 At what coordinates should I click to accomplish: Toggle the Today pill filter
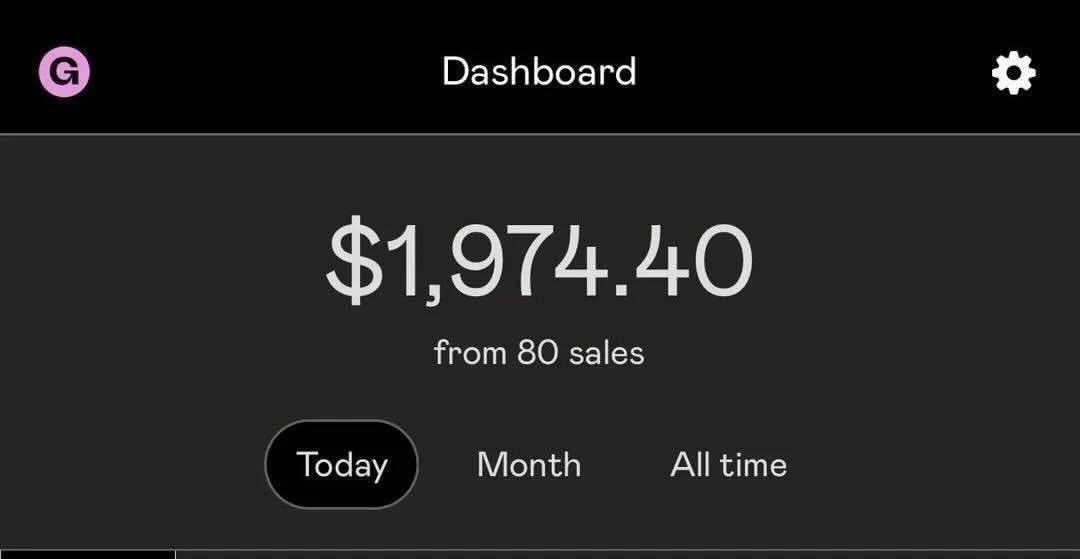(341, 465)
